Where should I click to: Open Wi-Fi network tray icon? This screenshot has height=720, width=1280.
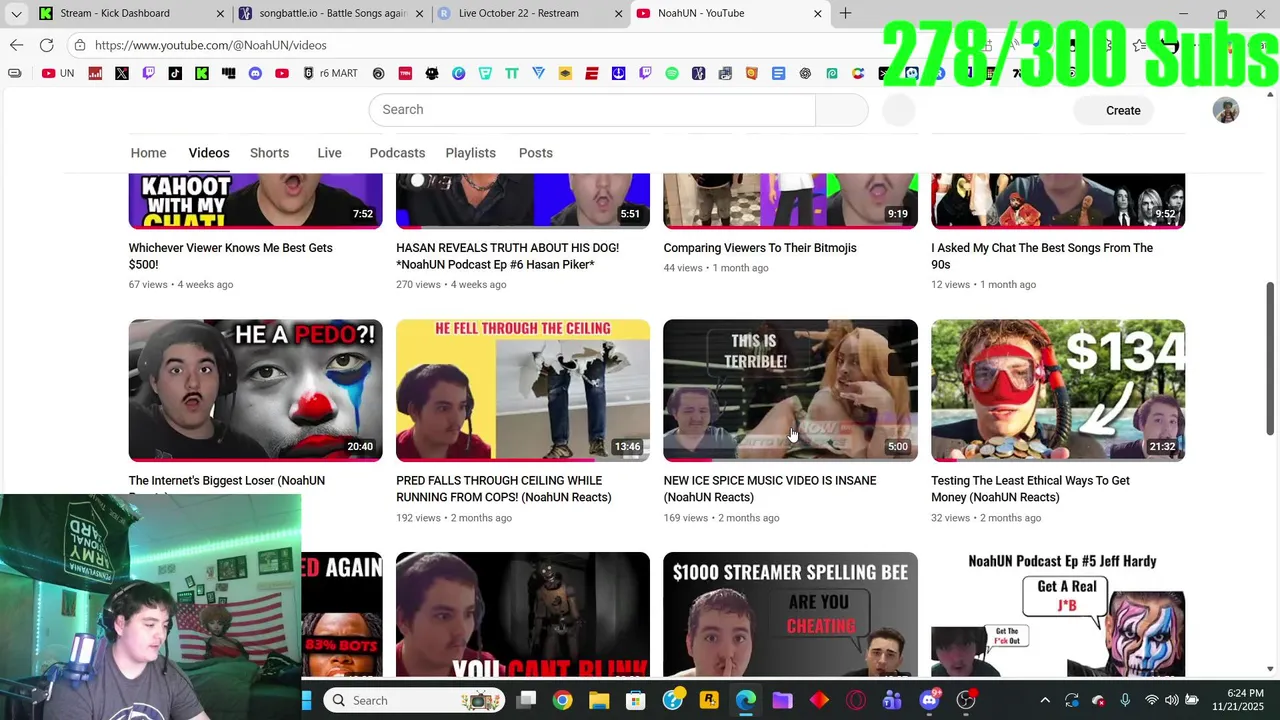1151,700
